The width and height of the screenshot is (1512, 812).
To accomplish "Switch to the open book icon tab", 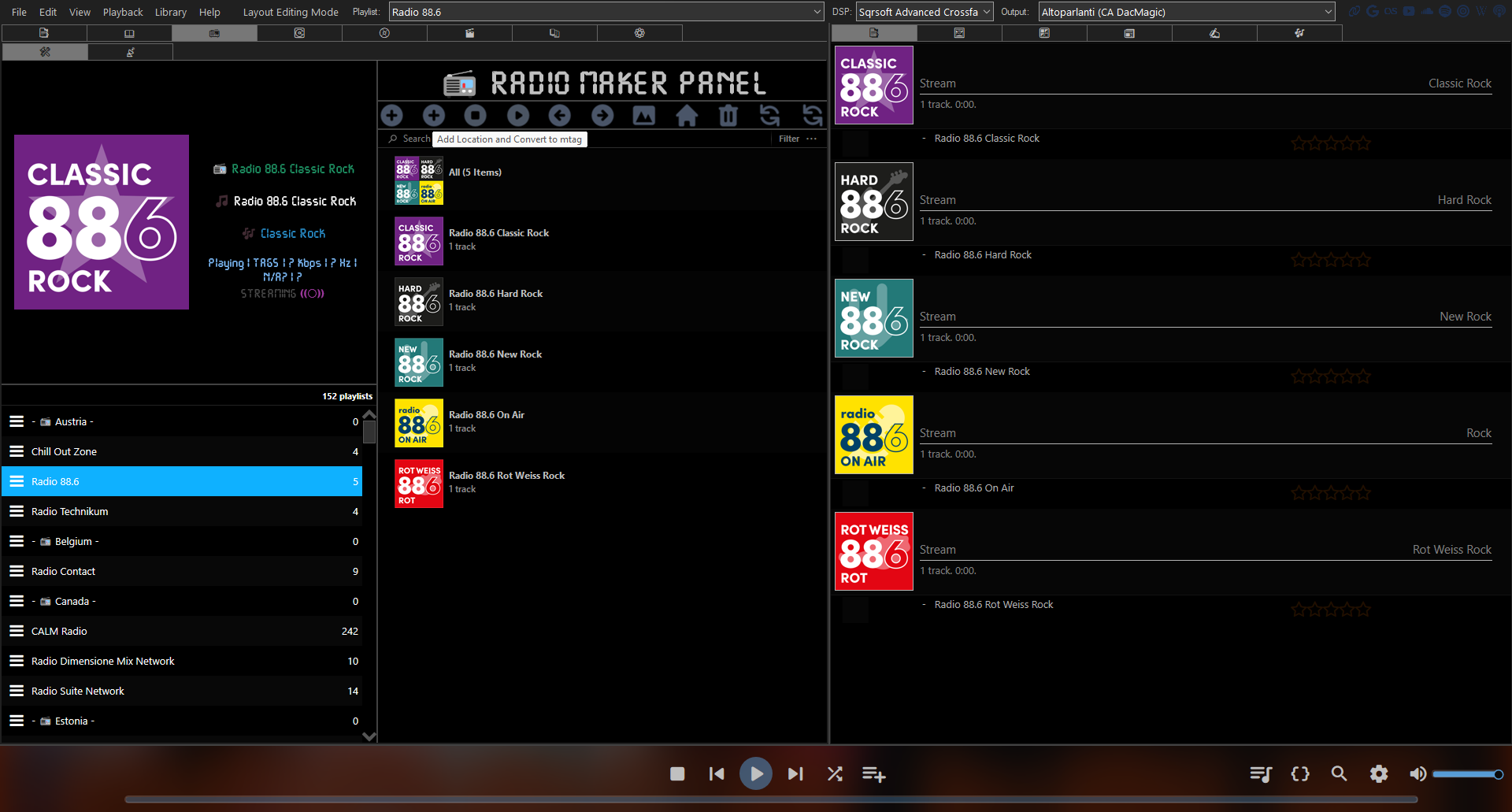I will point(129,33).
